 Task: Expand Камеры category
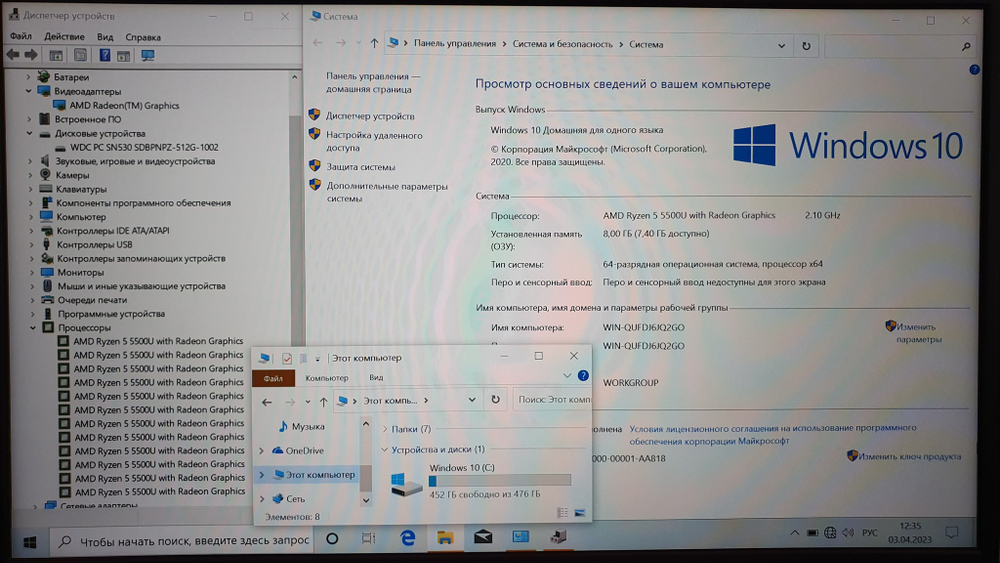click(30, 175)
